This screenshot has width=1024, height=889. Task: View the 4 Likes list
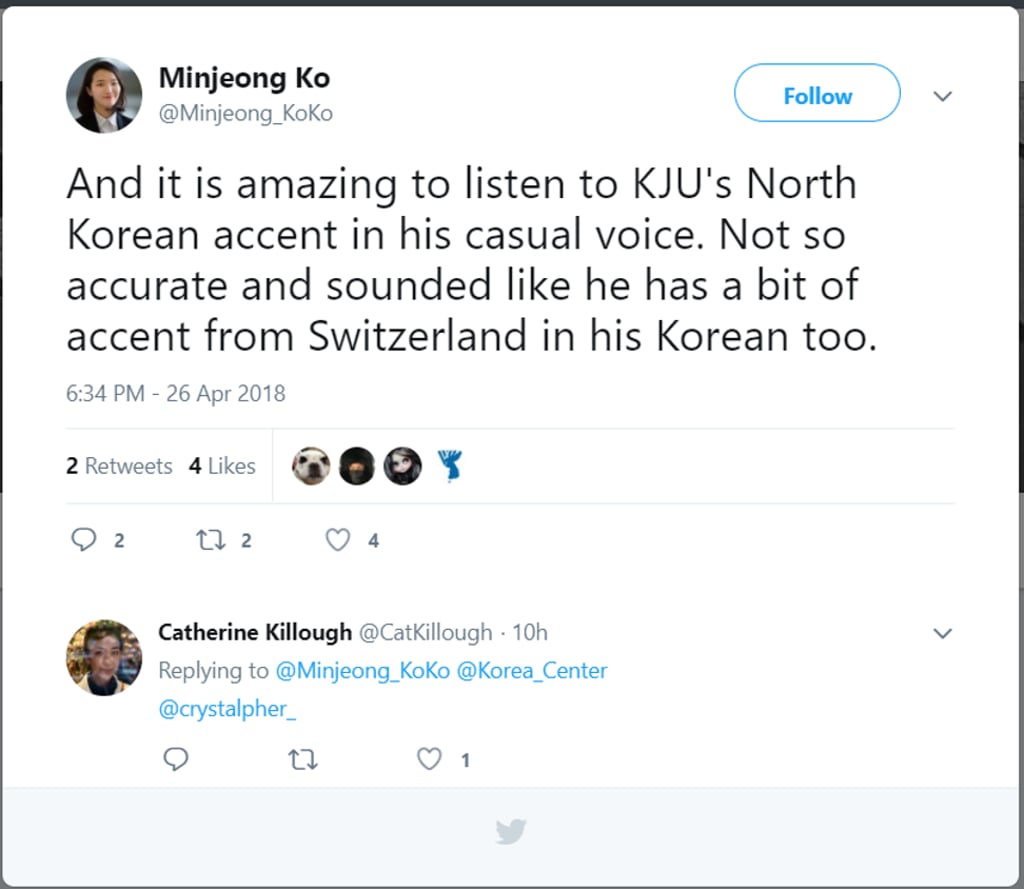(222, 466)
